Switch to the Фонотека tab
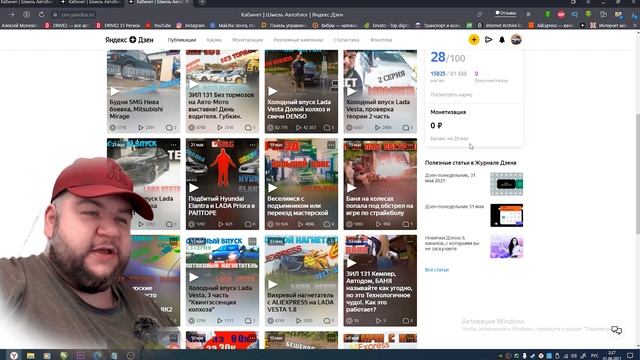Viewport: 640px width, 360px height. tap(381, 40)
